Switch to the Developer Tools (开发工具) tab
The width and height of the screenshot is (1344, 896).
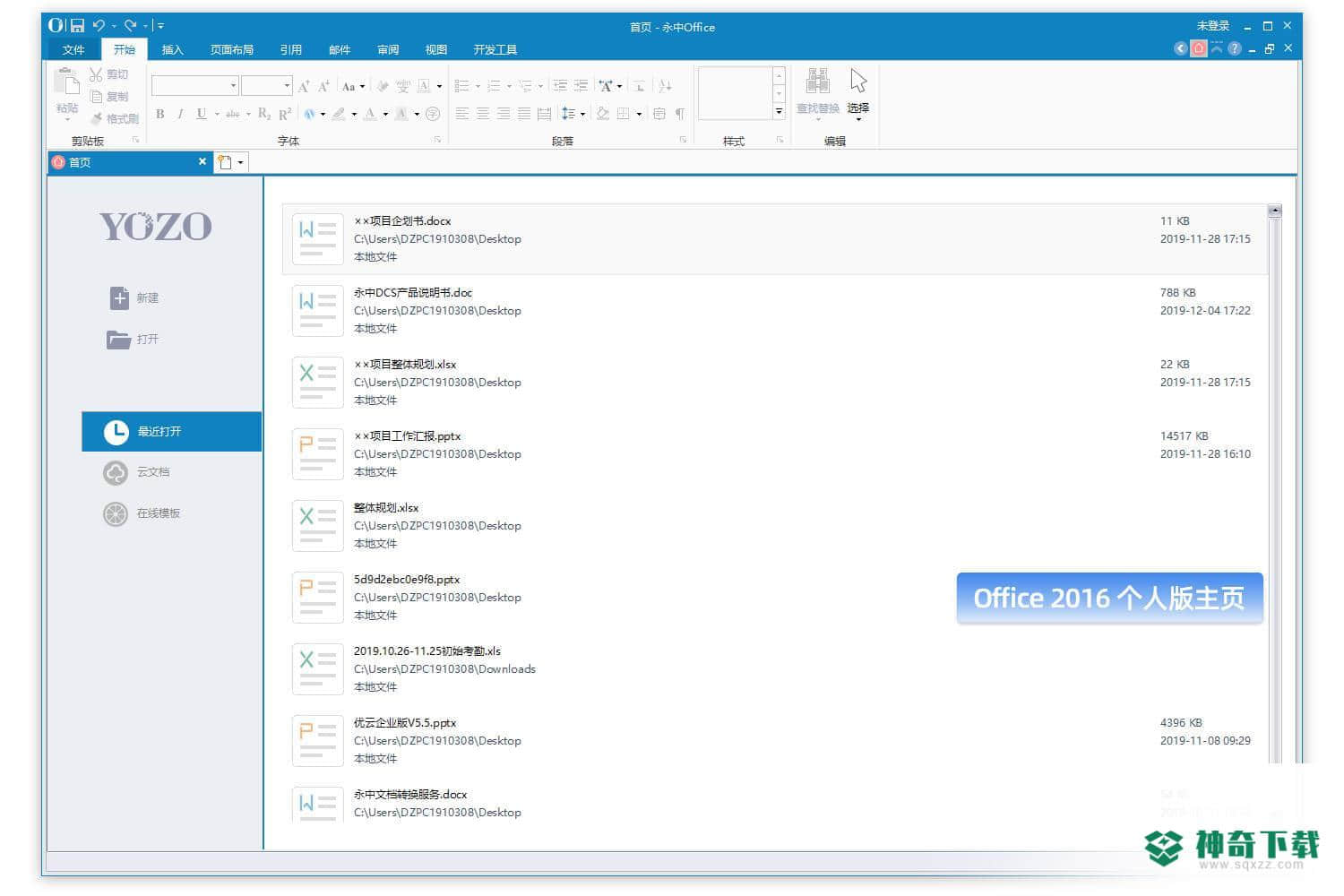pyautogui.click(x=495, y=49)
